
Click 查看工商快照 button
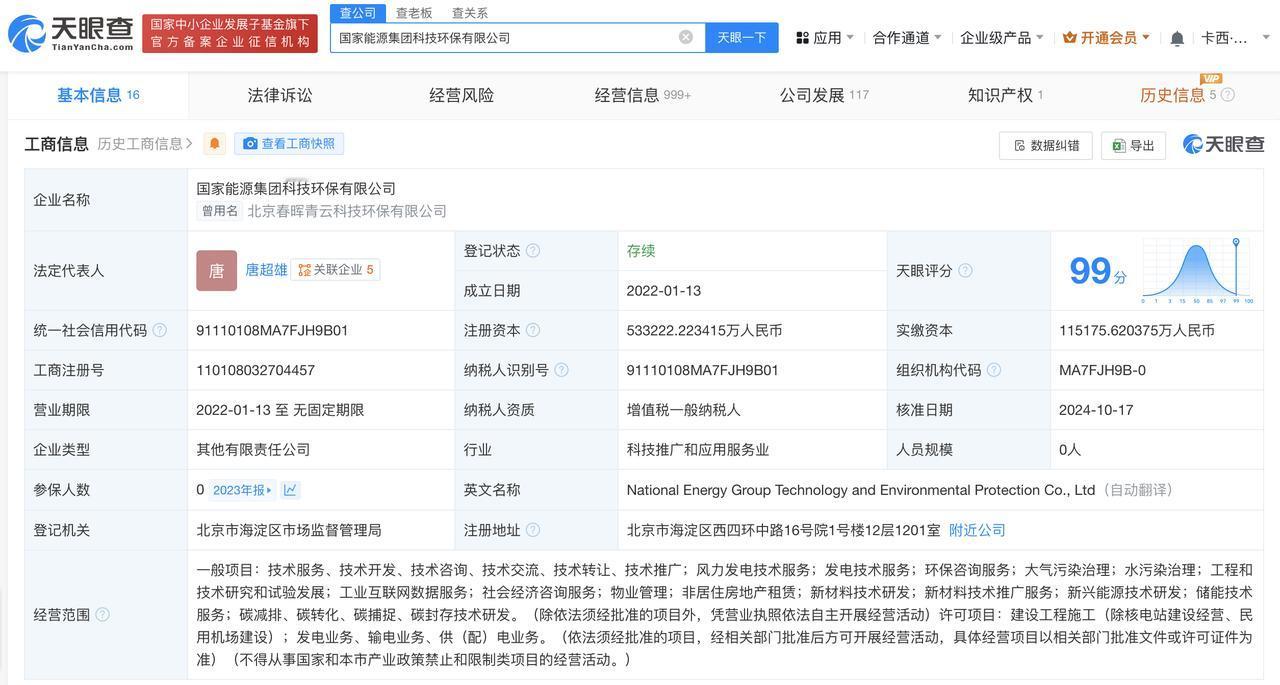(x=289, y=144)
